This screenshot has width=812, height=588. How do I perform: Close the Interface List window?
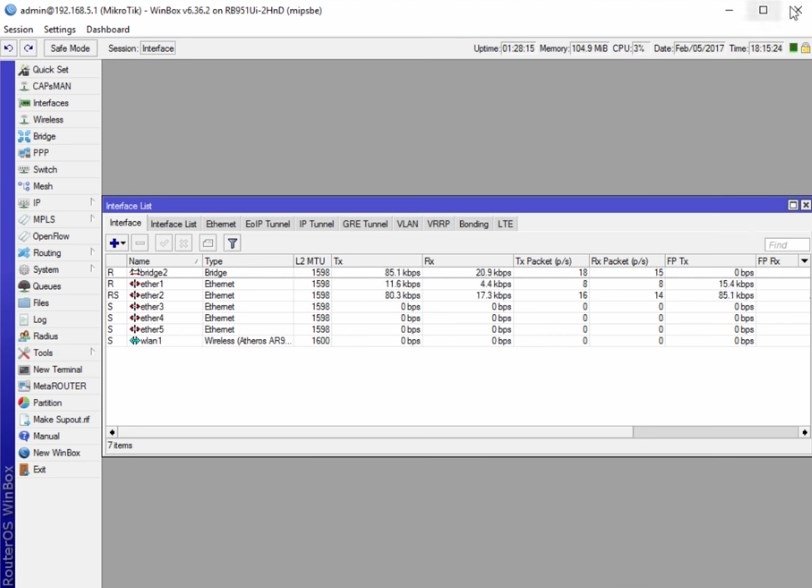coord(806,205)
